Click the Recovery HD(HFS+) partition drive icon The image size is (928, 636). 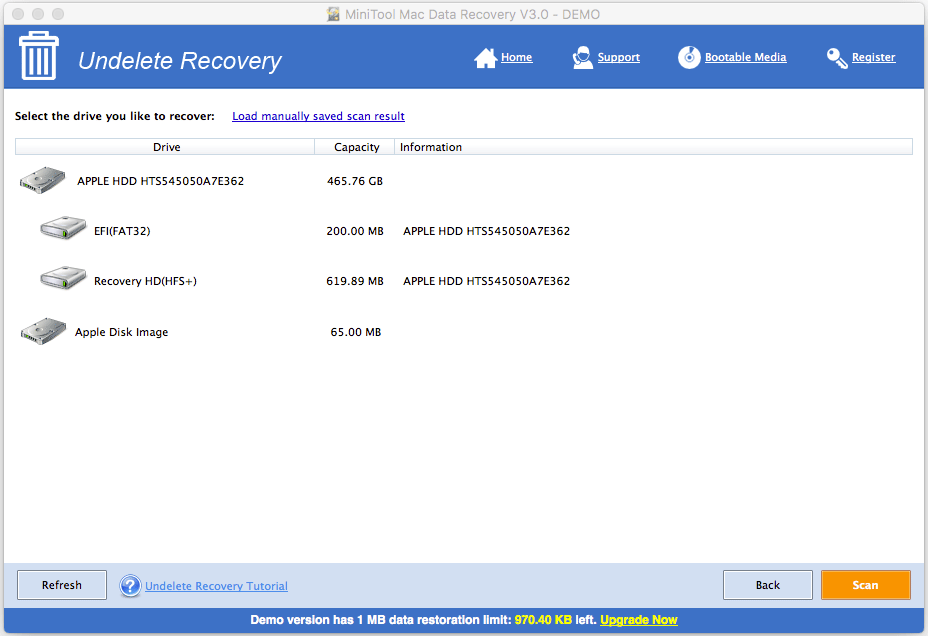63,277
